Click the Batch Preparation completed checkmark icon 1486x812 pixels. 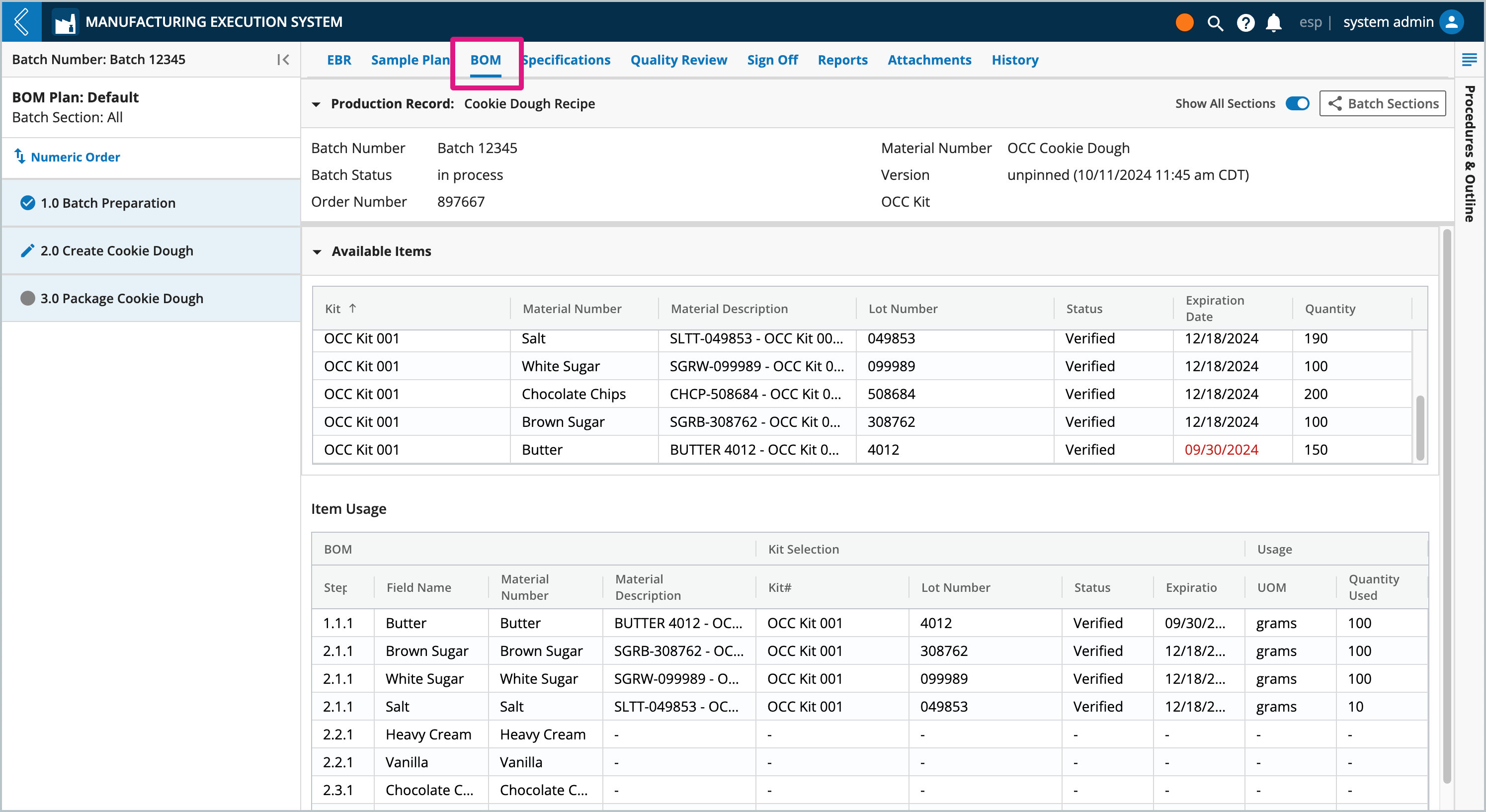pyautogui.click(x=27, y=202)
